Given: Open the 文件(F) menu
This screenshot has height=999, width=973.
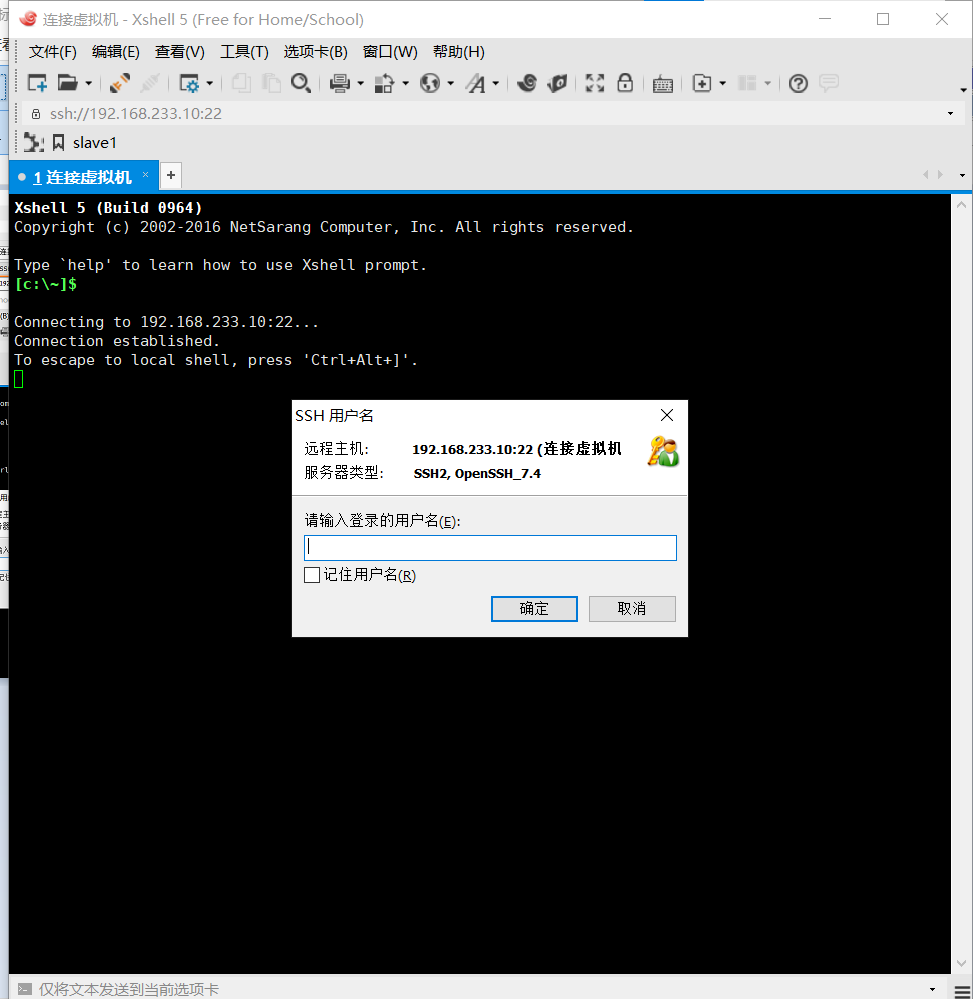Looking at the screenshot, I should pos(52,52).
